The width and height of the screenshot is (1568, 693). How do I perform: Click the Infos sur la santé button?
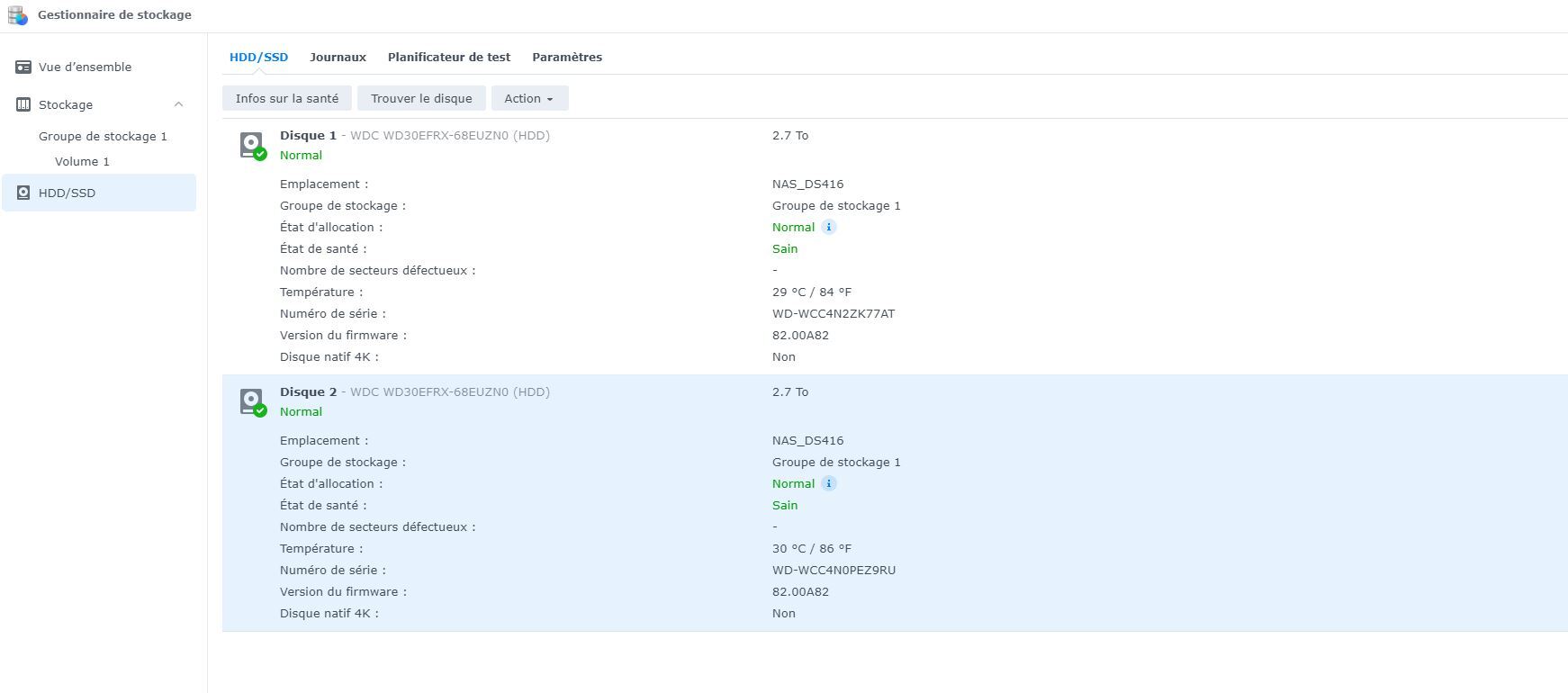click(x=287, y=99)
